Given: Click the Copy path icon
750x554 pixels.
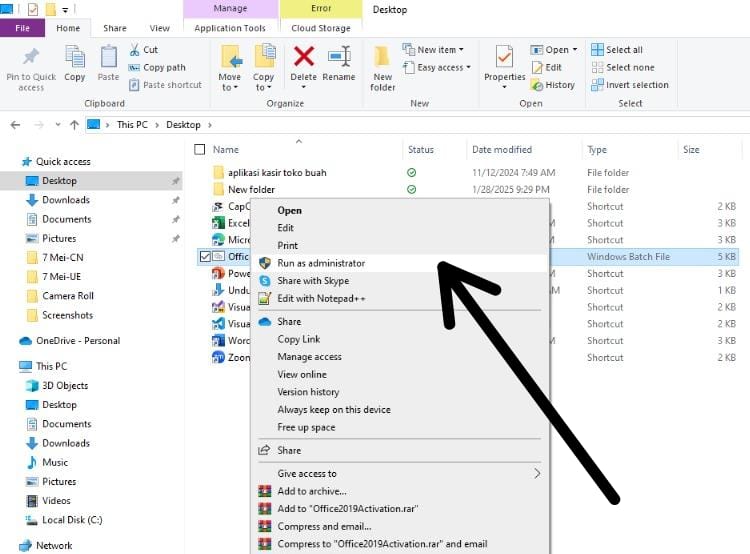Looking at the screenshot, I should click(x=134, y=67).
